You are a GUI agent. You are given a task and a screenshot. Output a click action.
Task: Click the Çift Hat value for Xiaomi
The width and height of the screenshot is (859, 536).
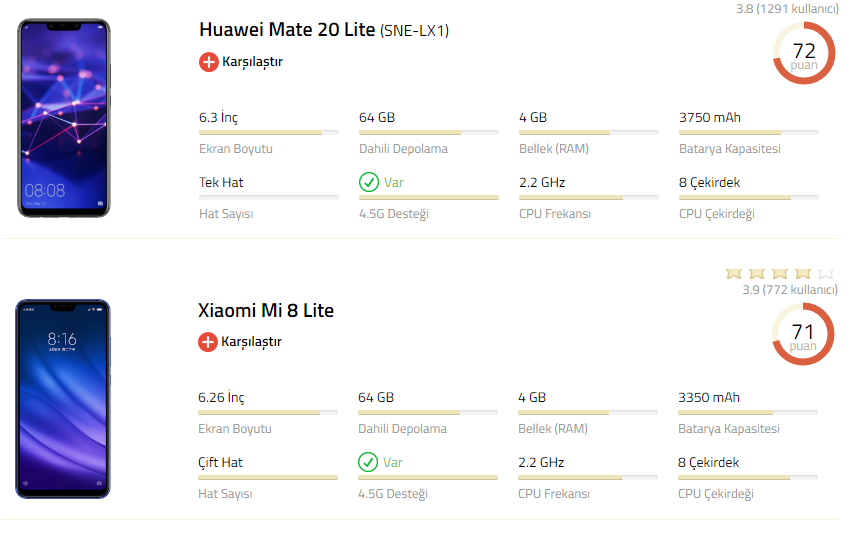coord(221,462)
